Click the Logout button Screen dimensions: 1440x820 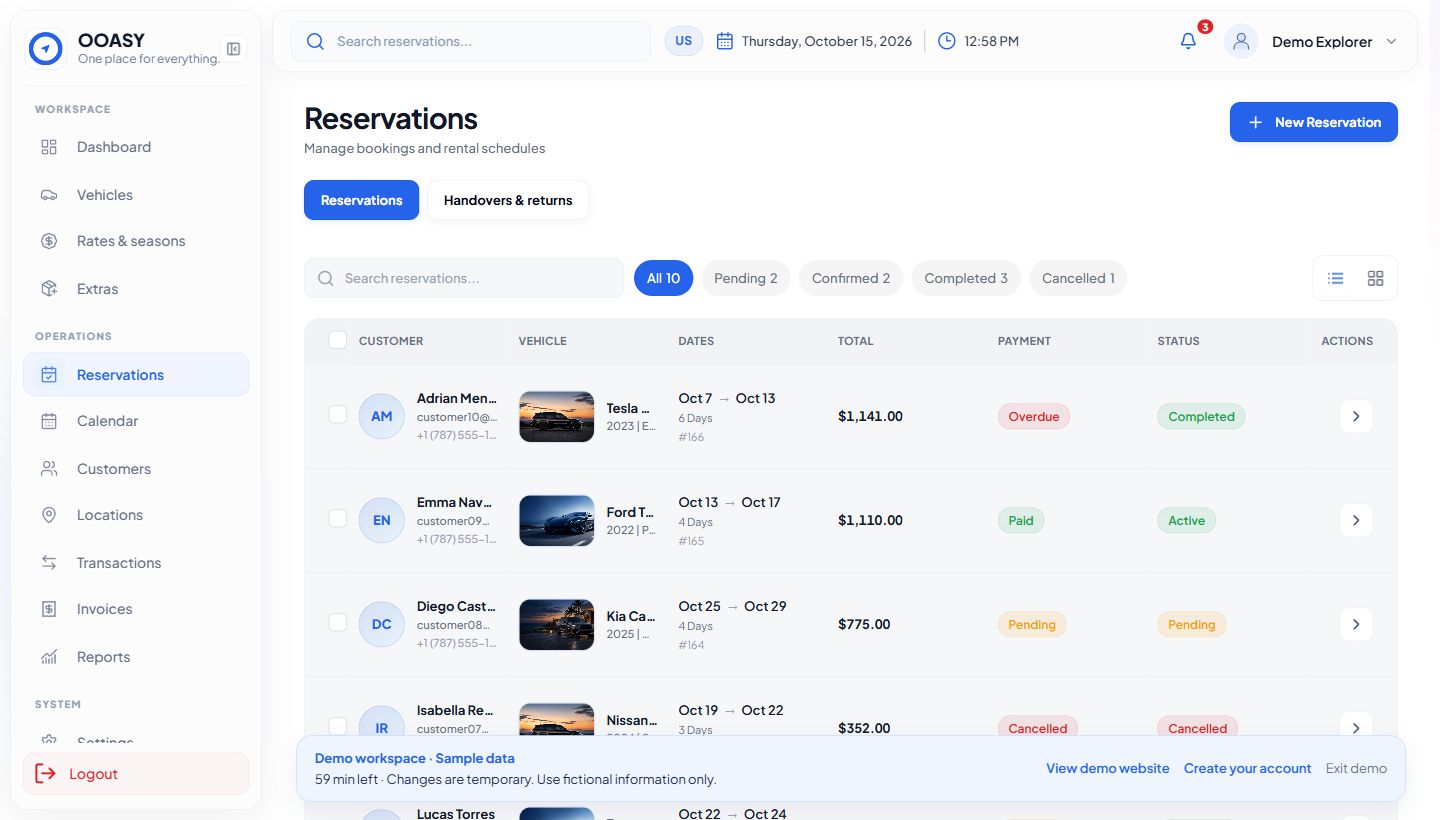click(x=136, y=774)
